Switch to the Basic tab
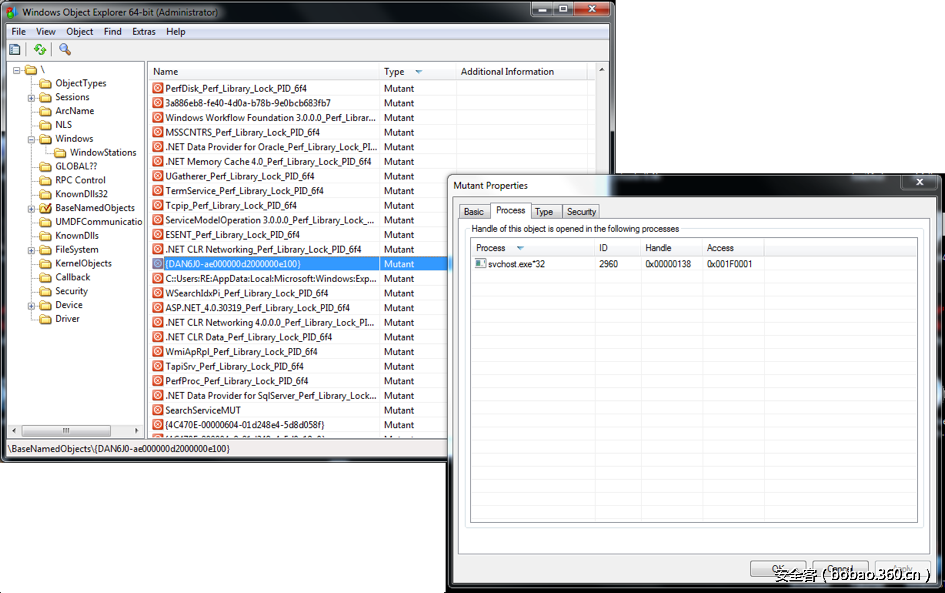 click(475, 211)
